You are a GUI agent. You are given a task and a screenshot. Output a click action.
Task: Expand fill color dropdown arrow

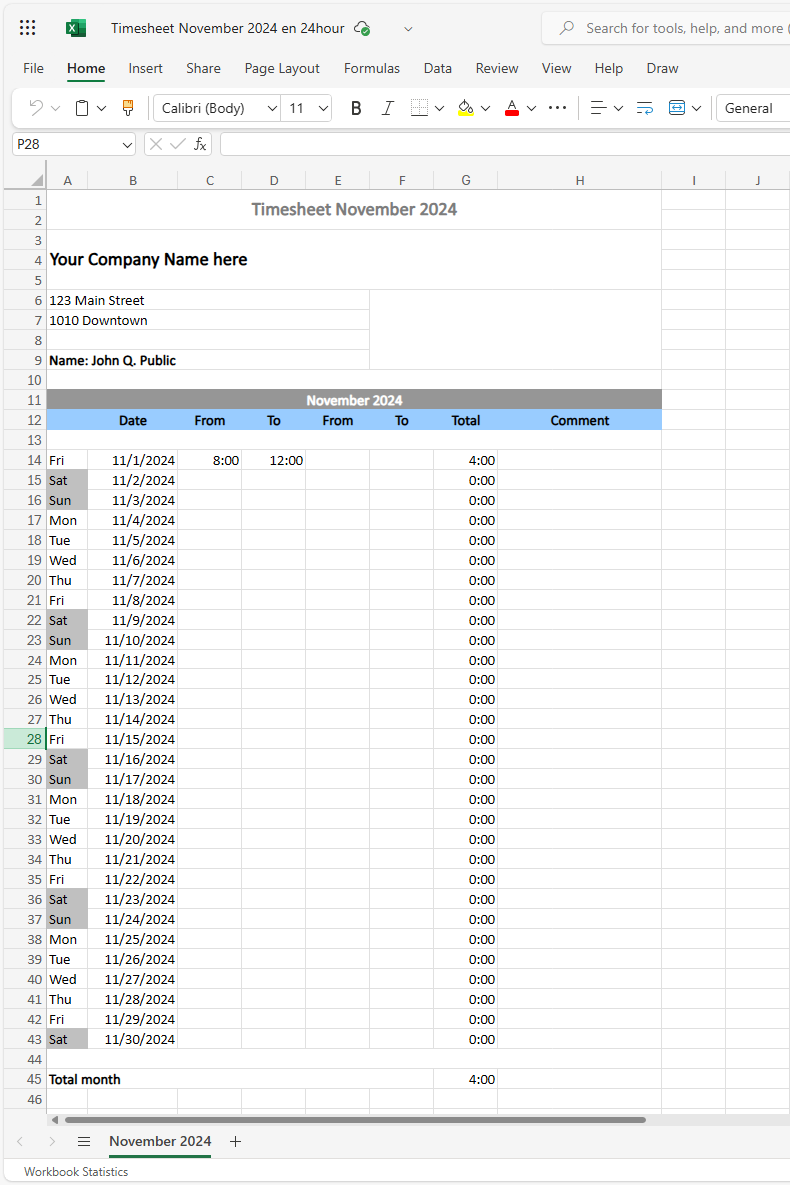point(485,108)
